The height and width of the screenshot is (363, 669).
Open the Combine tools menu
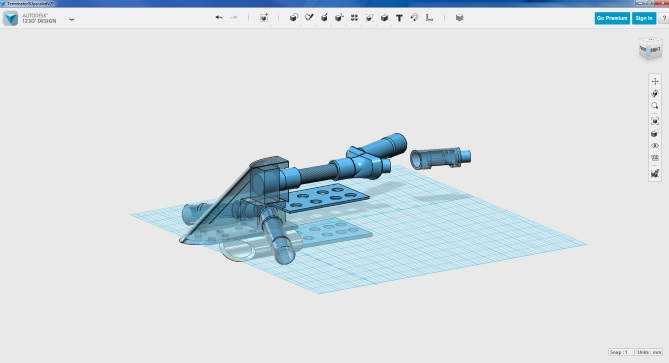coord(384,17)
